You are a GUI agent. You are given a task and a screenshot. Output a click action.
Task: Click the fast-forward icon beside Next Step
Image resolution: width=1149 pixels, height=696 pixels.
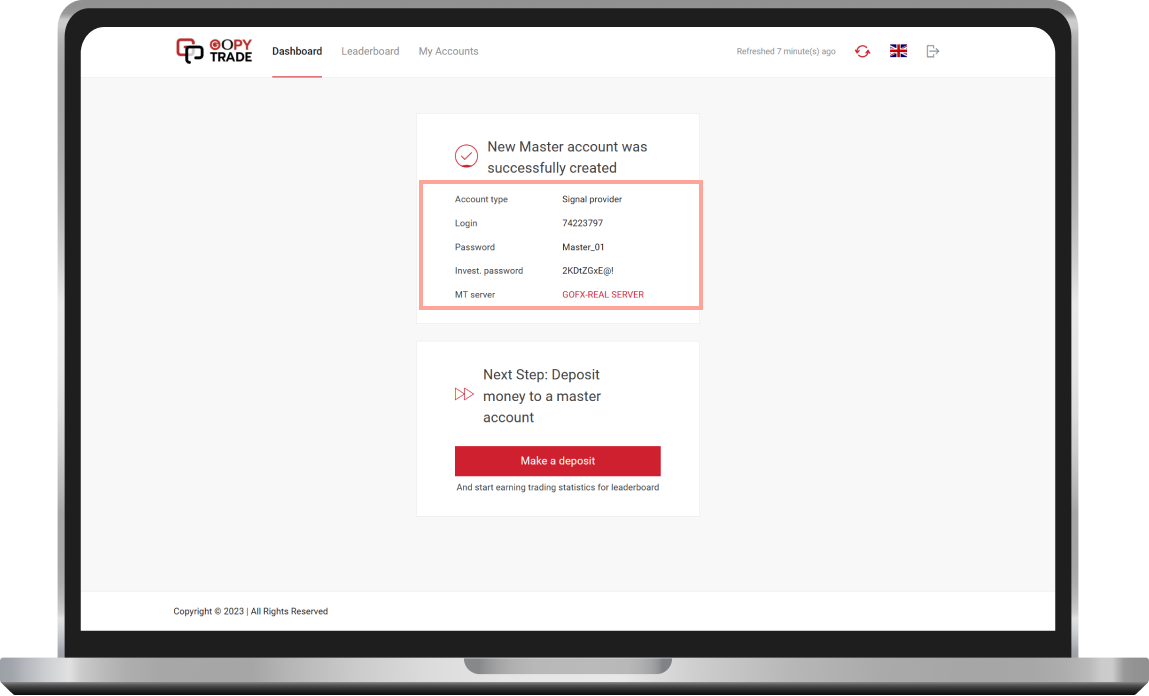pyautogui.click(x=463, y=394)
